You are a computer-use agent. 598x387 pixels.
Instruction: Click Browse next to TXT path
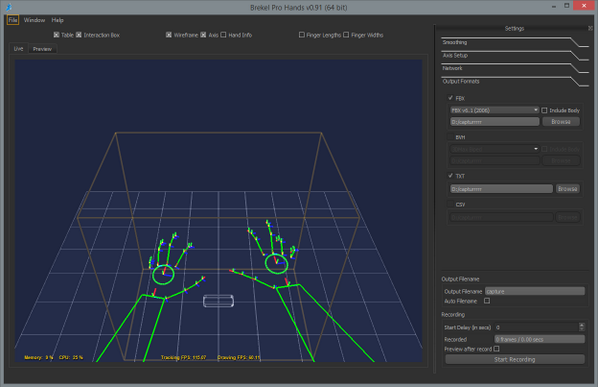click(x=567, y=189)
